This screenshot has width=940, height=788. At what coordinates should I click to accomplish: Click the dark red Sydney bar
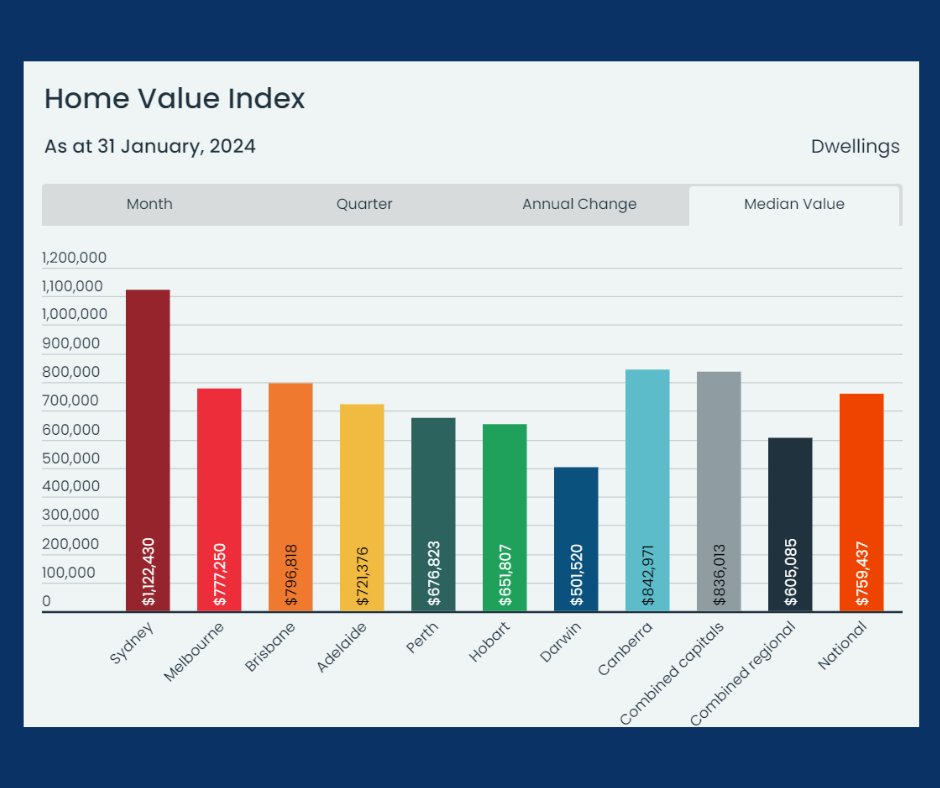148,450
